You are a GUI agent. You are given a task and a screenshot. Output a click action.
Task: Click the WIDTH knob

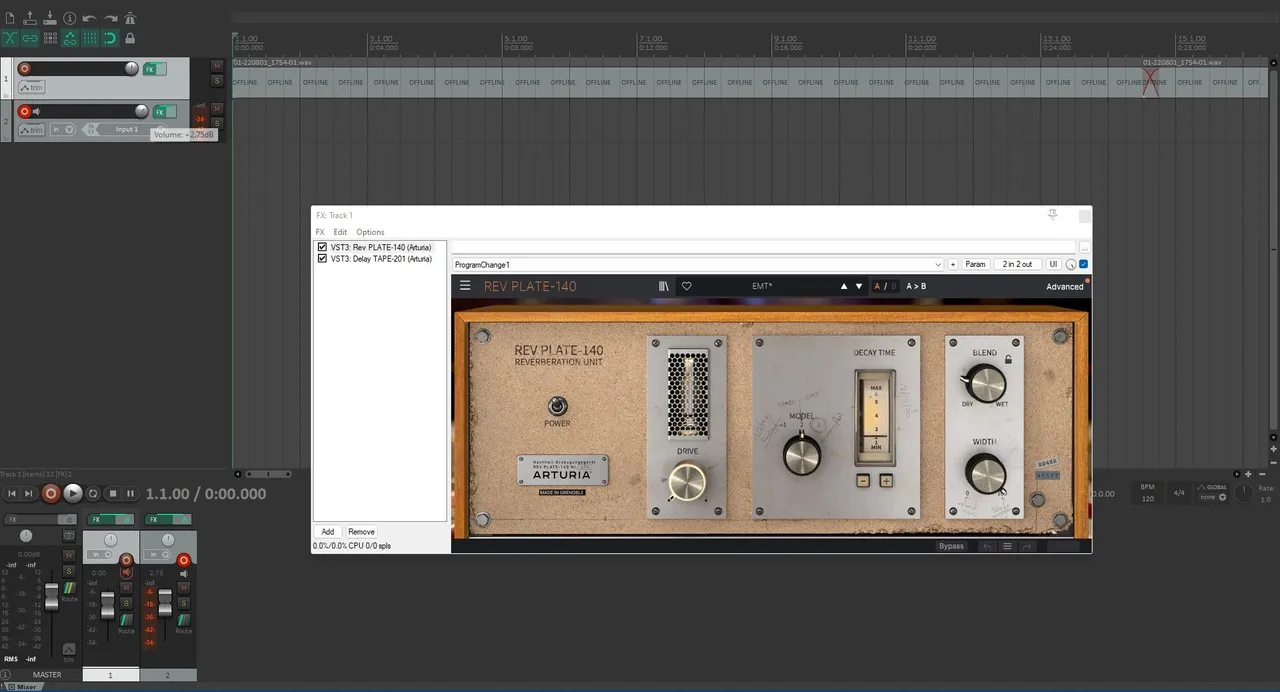pyautogui.click(x=985, y=472)
